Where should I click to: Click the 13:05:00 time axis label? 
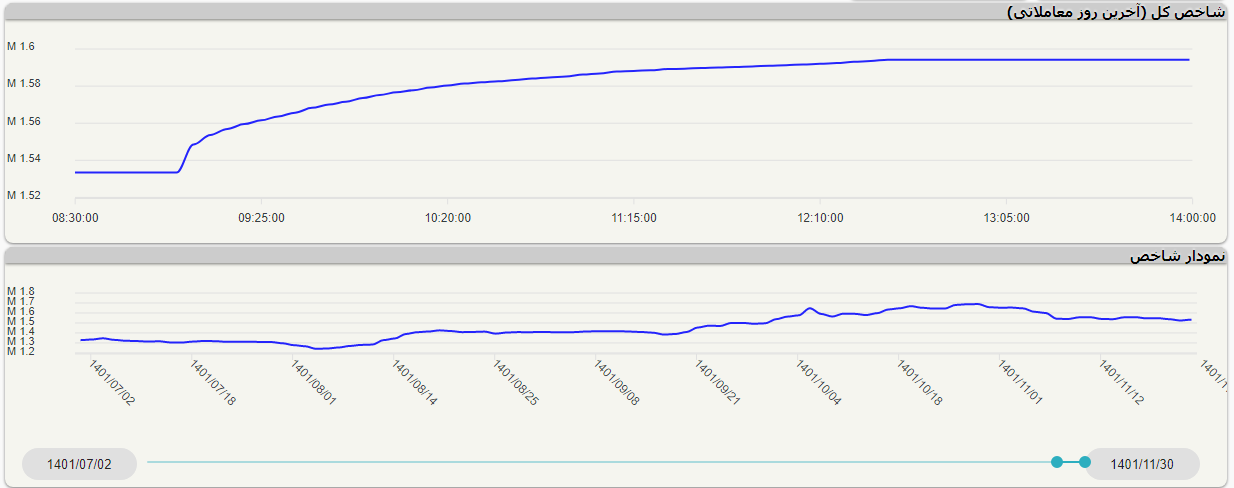pyautogui.click(x=1006, y=217)
